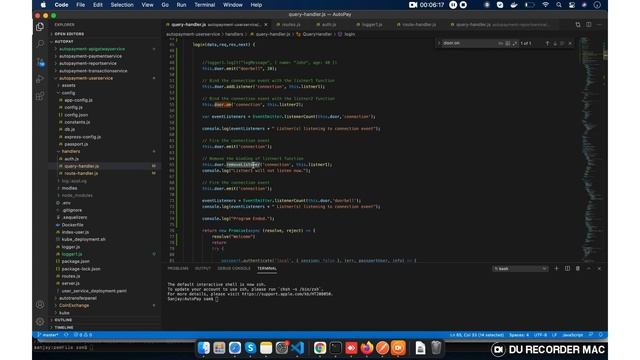The height and width of the screenshot is (360, 640).
Task: Collapse the autopayment-userservice folder
Action: [86, 78]
